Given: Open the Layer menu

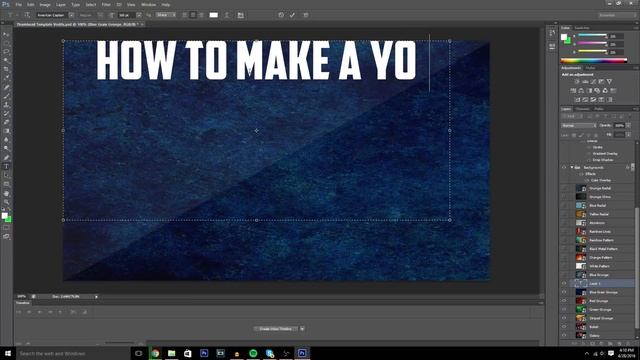Looking at the screenshot, I should 61,4.
